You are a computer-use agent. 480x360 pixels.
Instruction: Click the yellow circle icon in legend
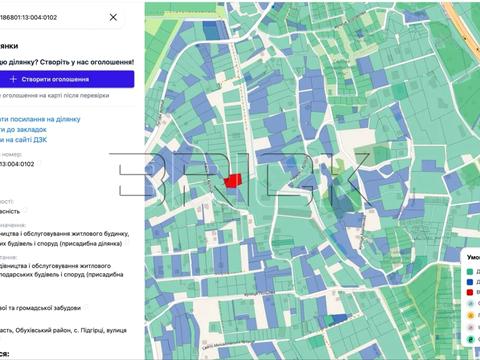(x=470, y=315)
